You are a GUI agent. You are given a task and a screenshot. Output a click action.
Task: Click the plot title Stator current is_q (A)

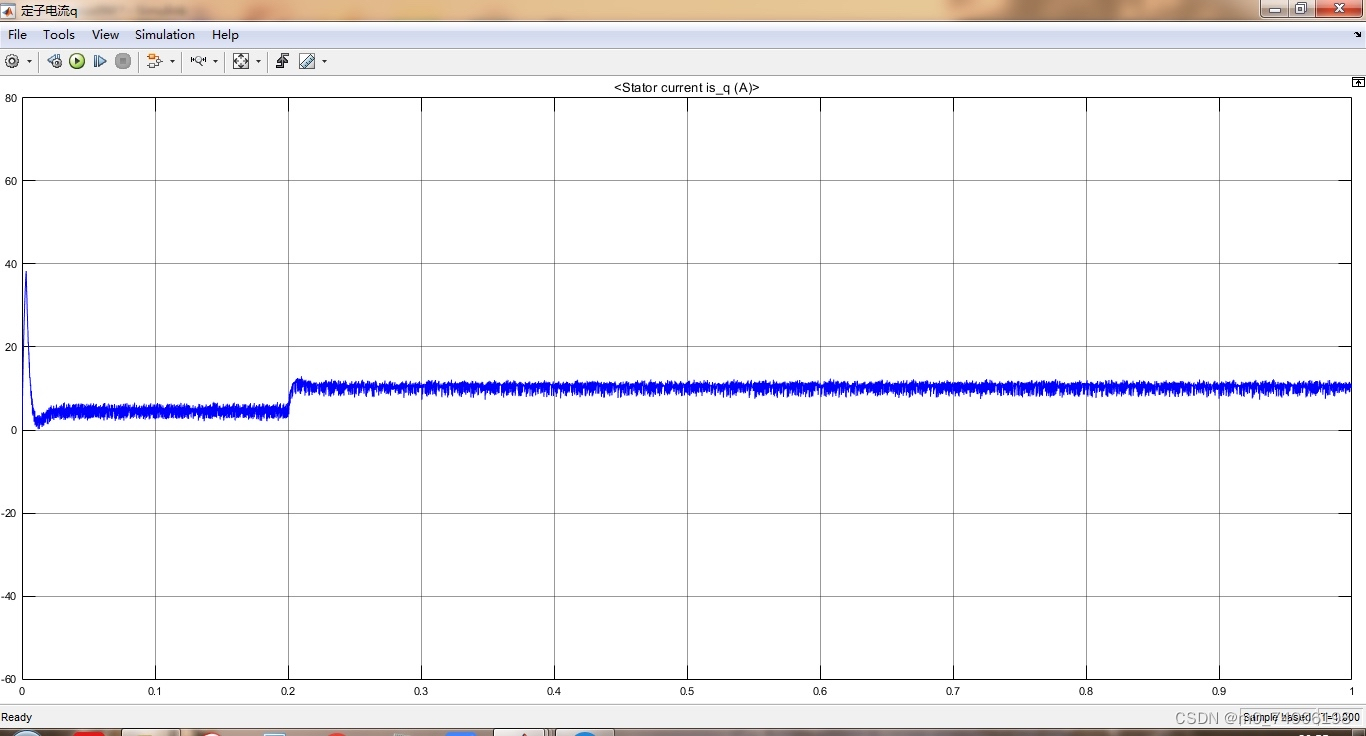(x=686, y=88)
